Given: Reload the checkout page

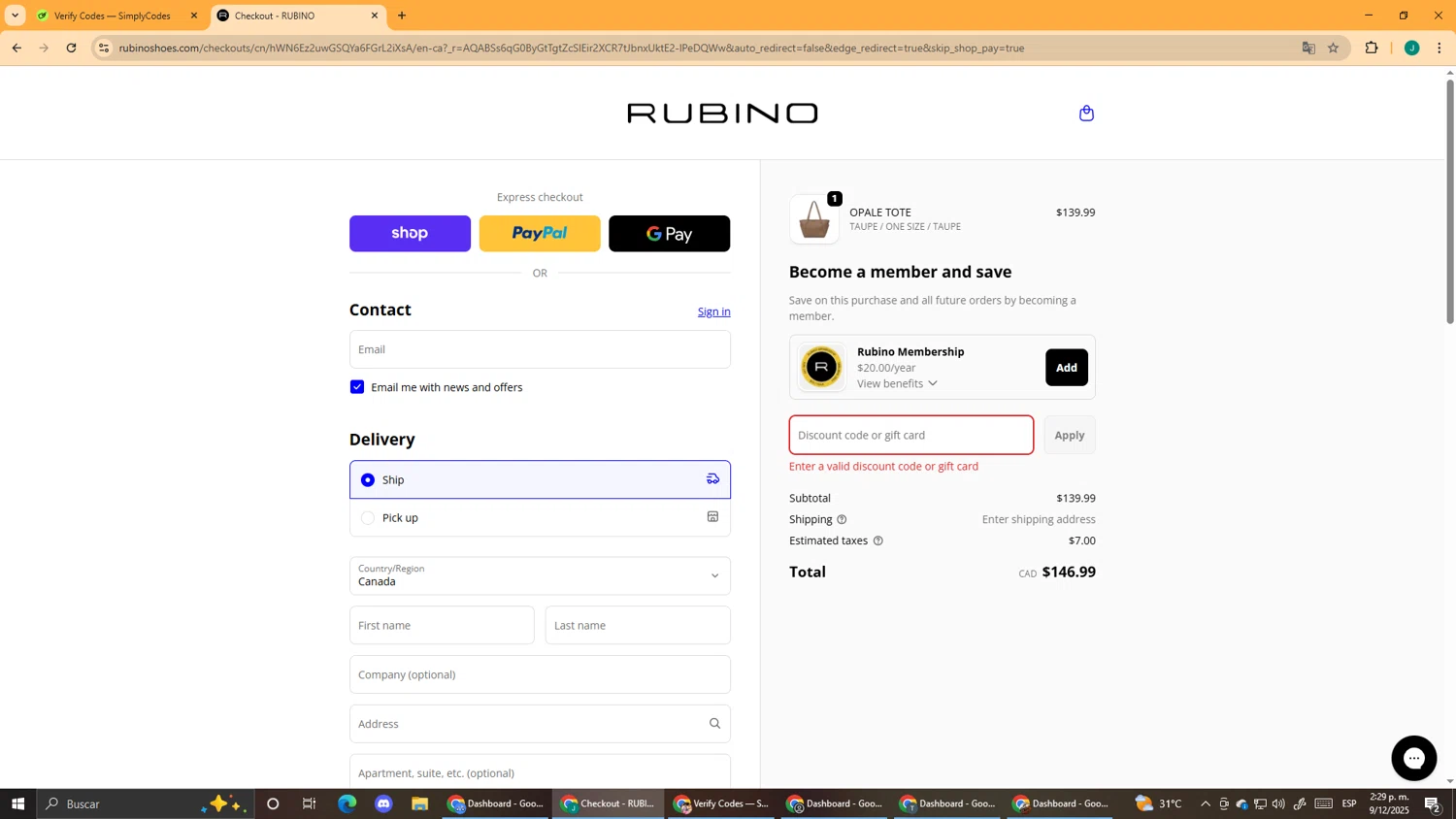Looking at the screenshot, I should click(x=71, y=48).
